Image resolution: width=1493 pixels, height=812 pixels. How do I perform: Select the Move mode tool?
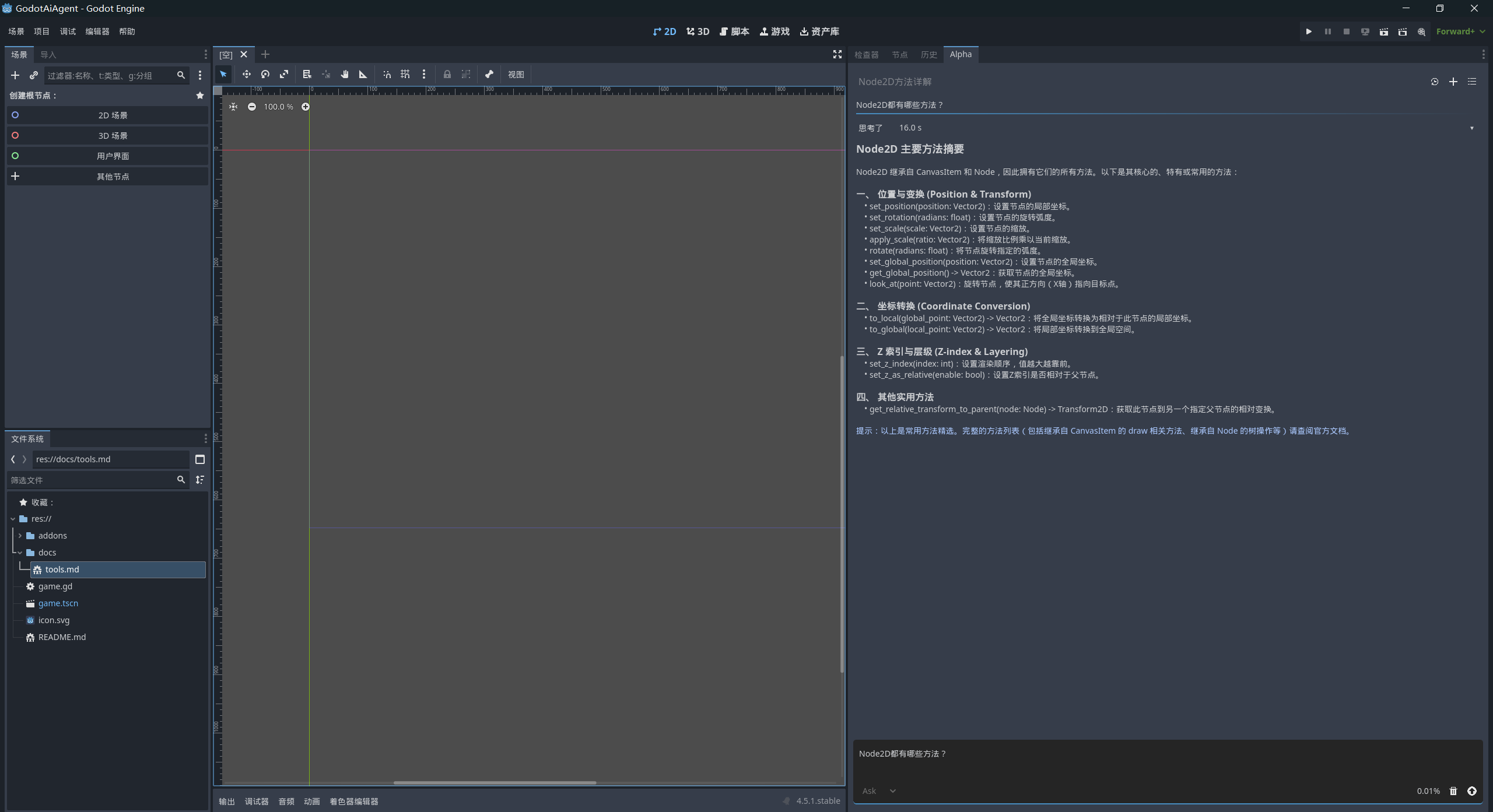point(246,74)
